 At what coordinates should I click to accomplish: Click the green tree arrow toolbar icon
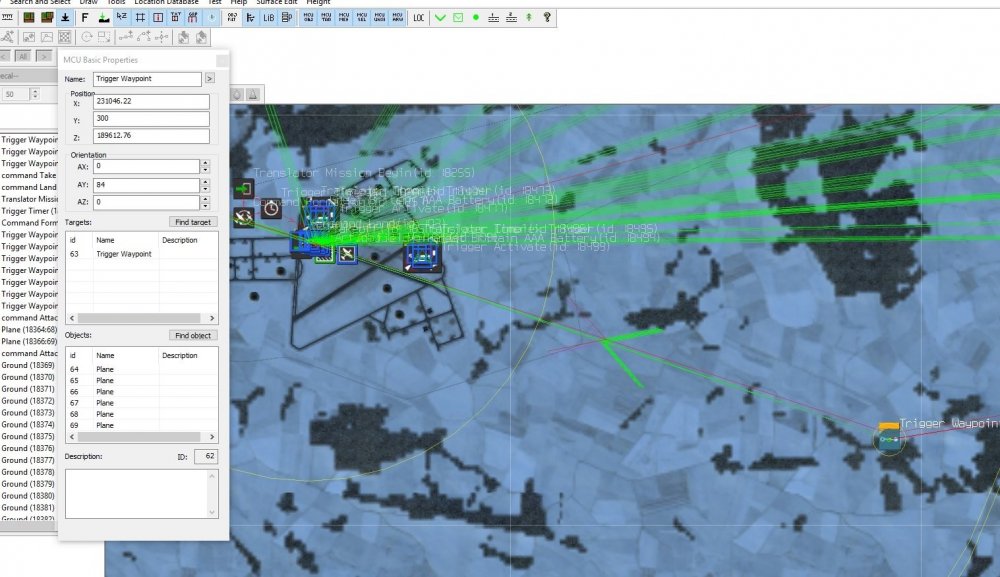click(x=529, y=17)
